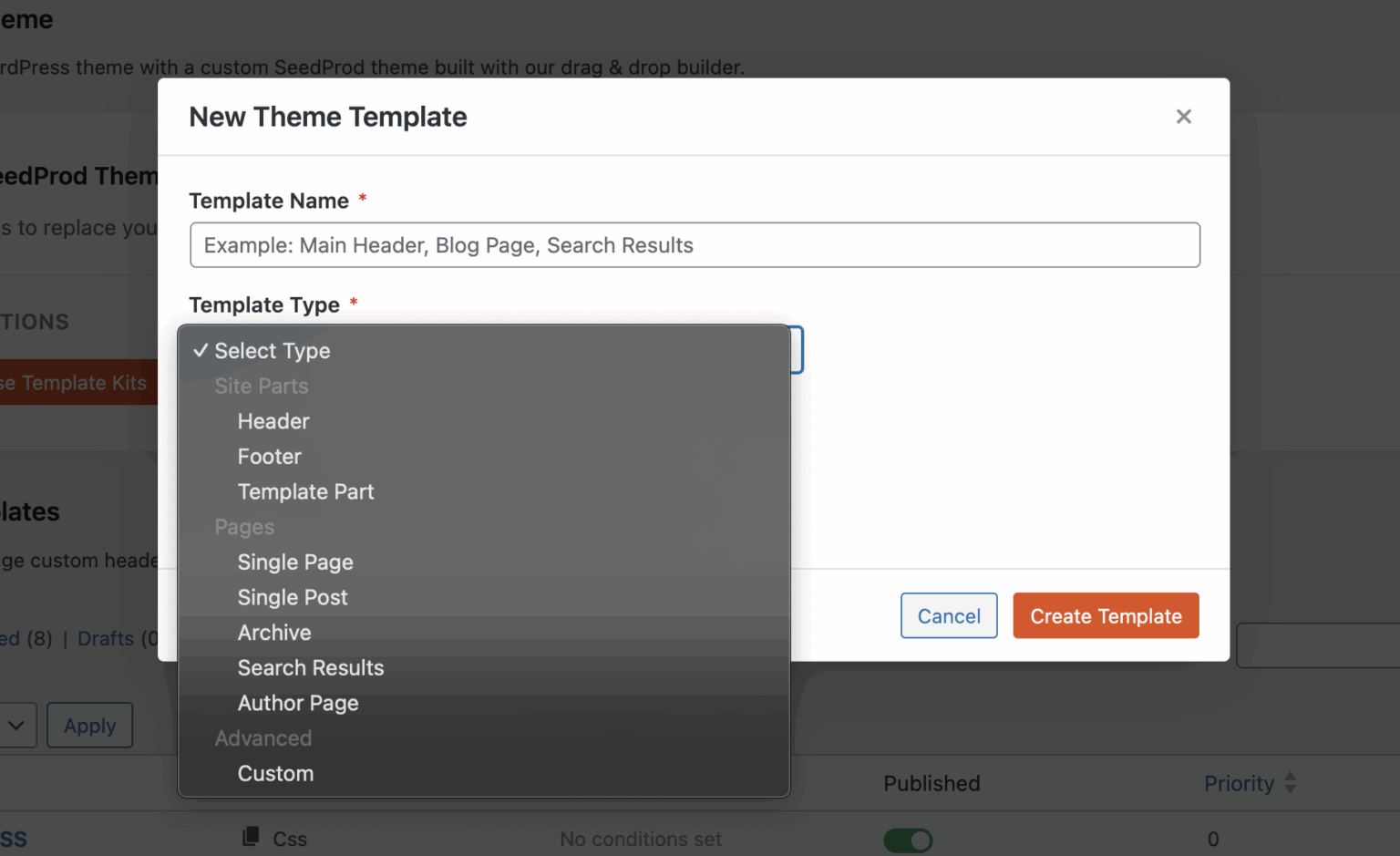Cancel the new template dialog

click(x=949, y=615)
